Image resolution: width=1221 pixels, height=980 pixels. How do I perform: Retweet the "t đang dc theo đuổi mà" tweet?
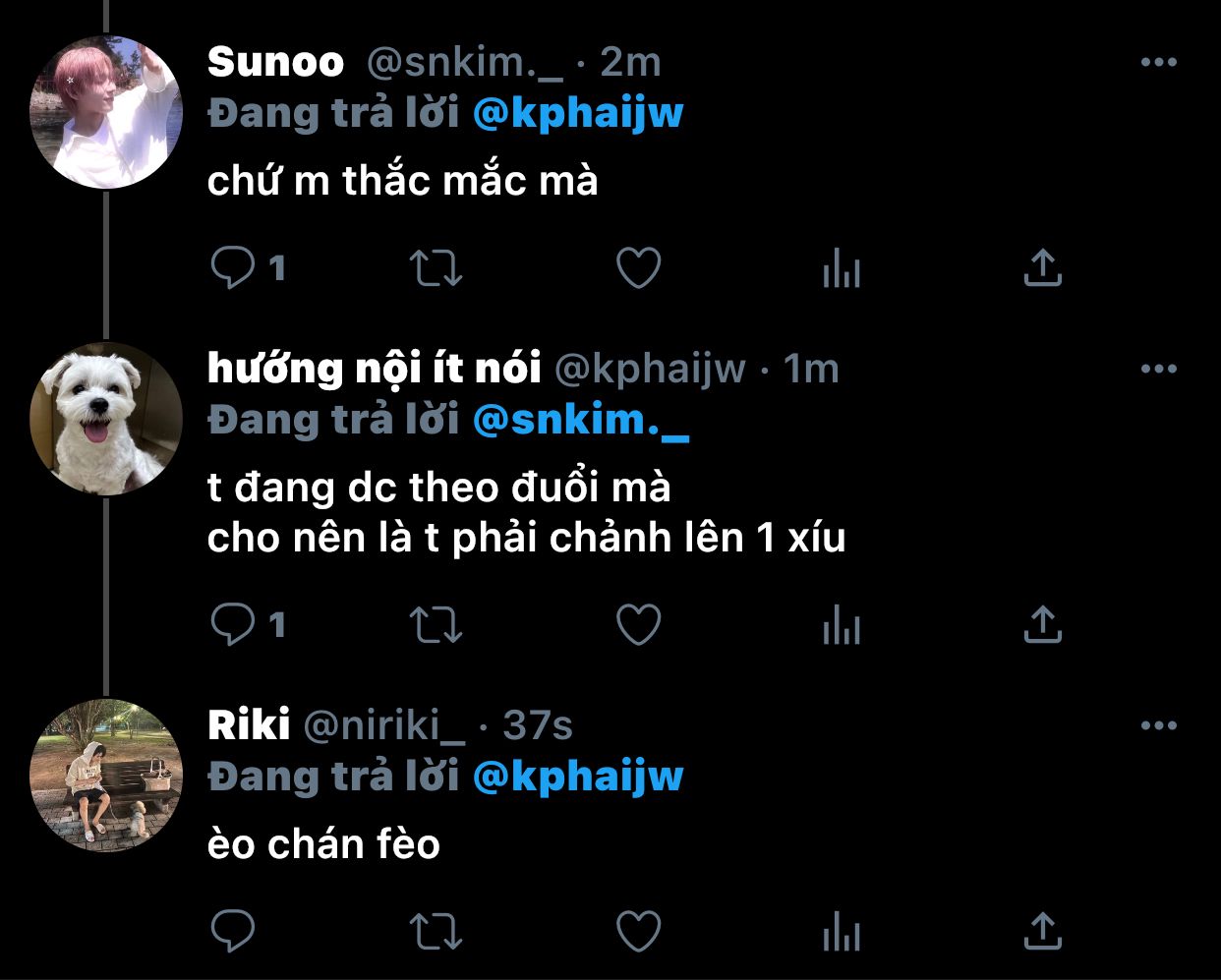[x=435, y=624]
